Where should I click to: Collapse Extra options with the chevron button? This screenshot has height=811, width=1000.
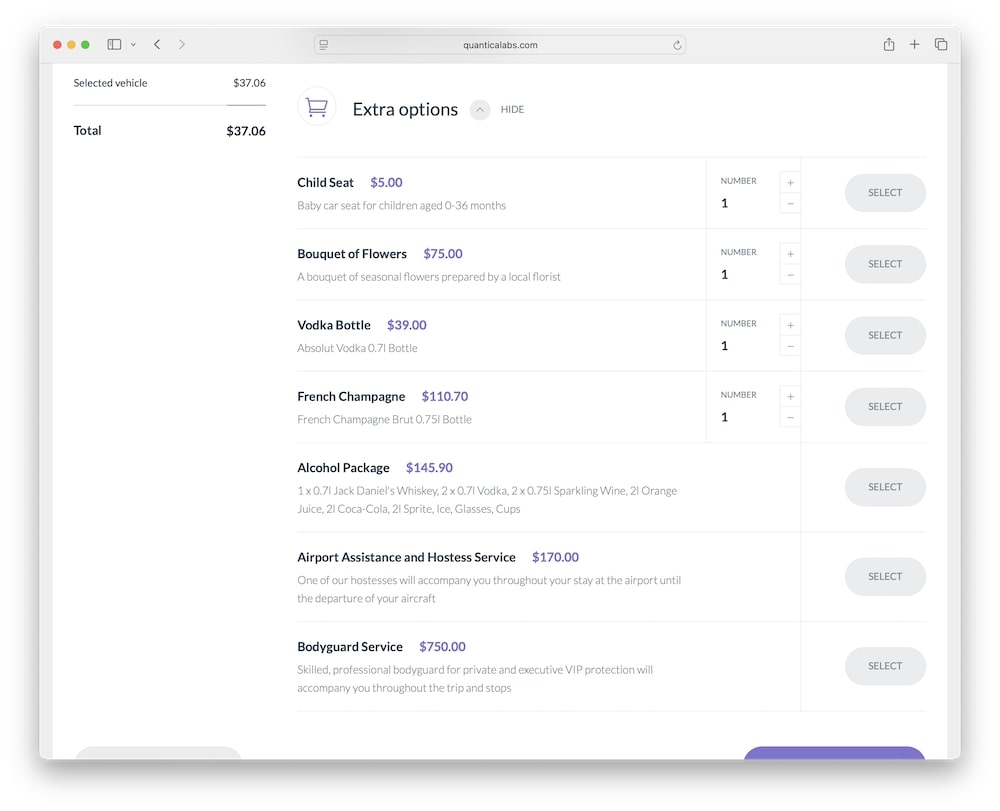click(480, 110)
